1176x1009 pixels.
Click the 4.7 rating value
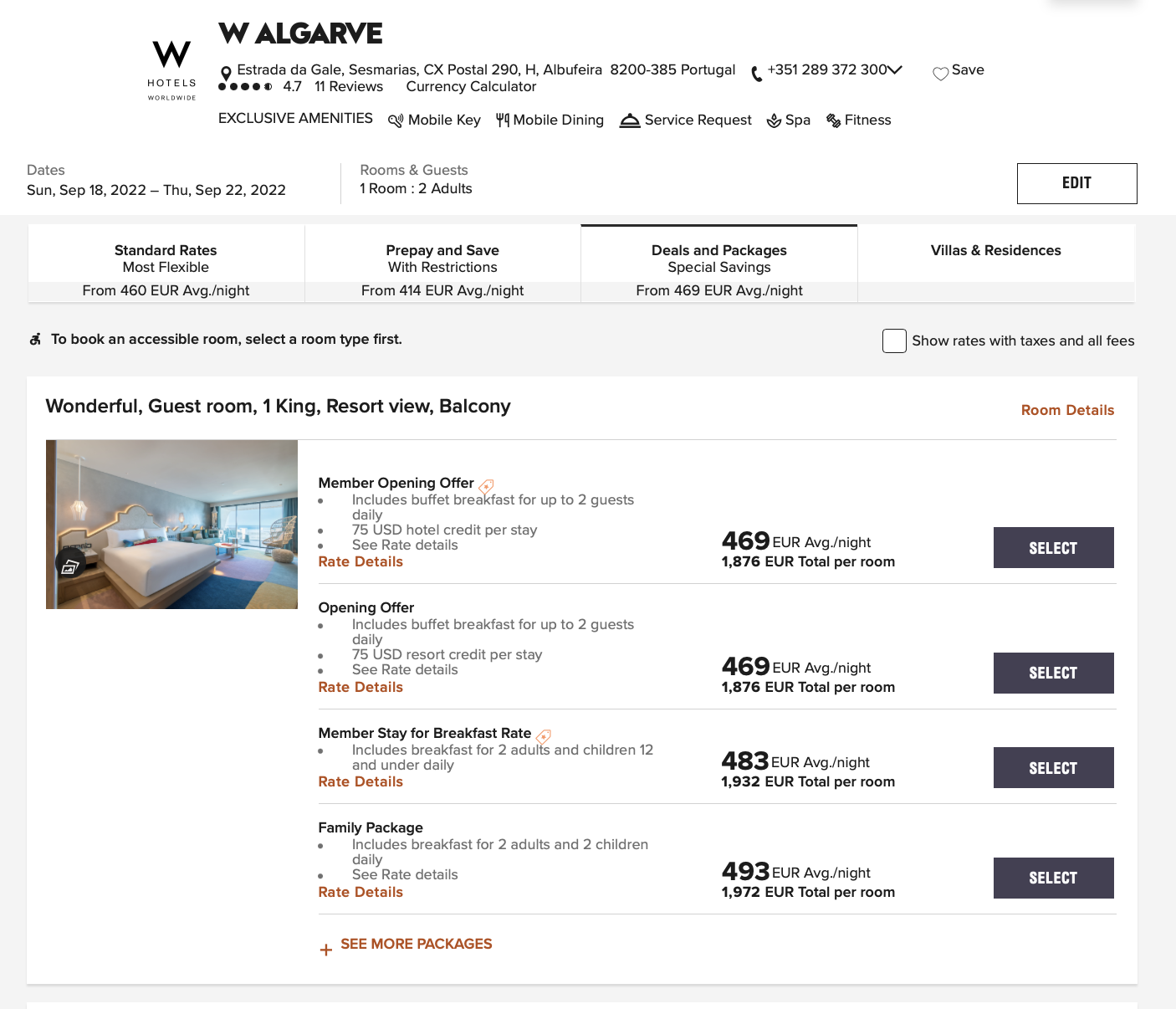(x=292, y=86)
